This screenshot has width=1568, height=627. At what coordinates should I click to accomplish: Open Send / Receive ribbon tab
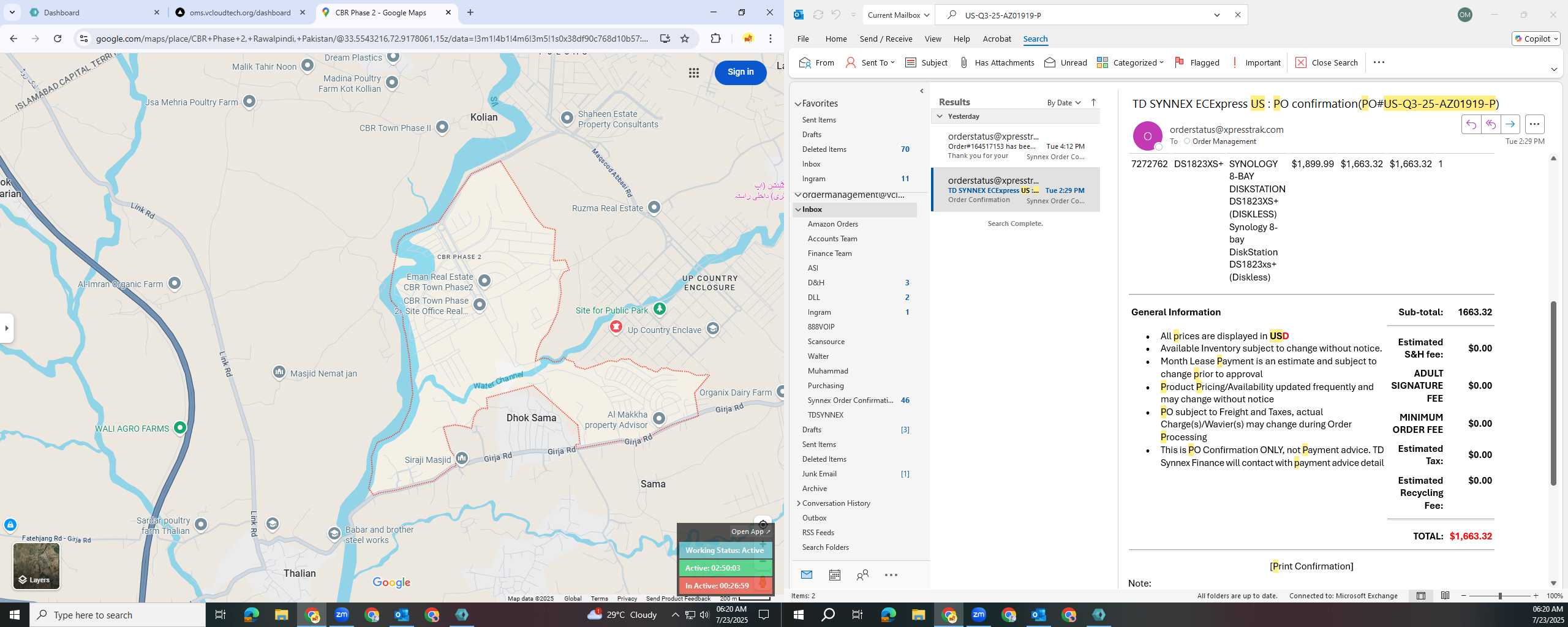click(x=886, y=39)
